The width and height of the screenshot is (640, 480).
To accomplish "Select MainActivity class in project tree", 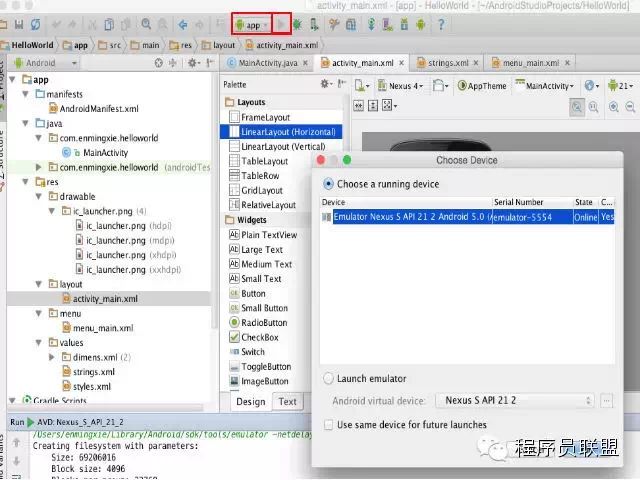I will click(x=95, y=153).
